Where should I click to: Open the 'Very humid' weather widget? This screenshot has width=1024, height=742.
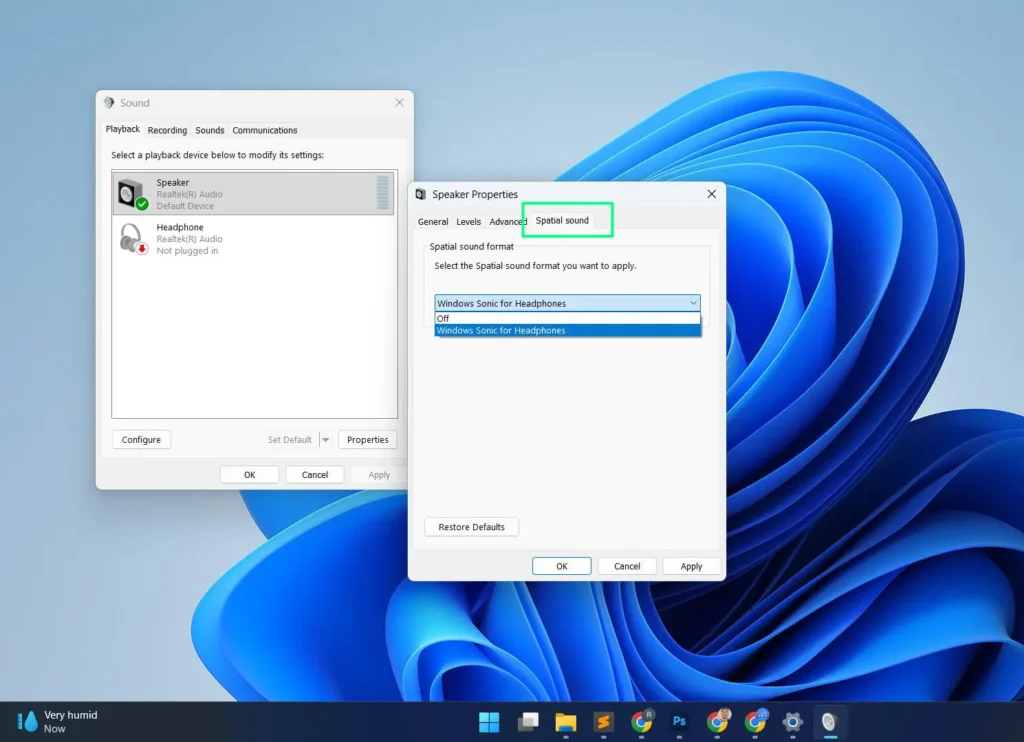click(57, 720)
